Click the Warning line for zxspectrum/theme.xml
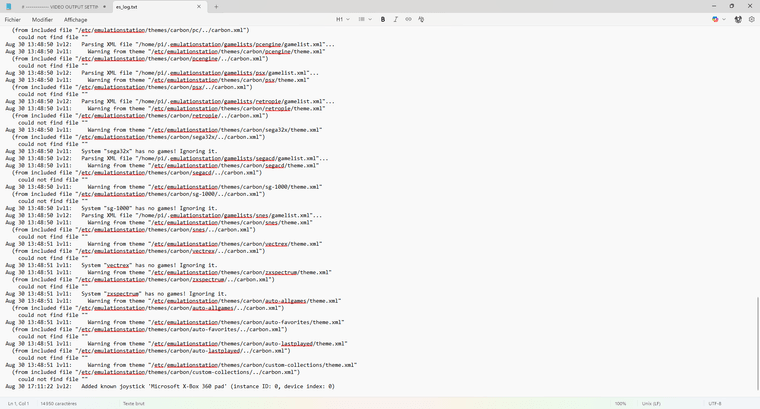 (169, 272)
